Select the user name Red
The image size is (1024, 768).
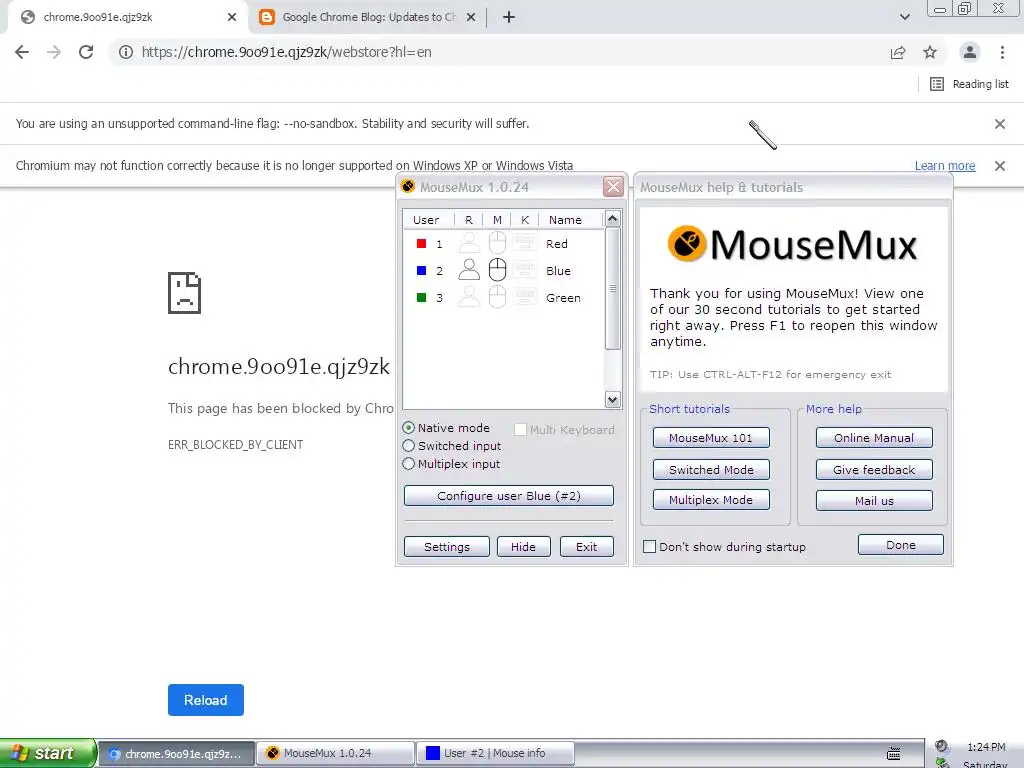557,244
